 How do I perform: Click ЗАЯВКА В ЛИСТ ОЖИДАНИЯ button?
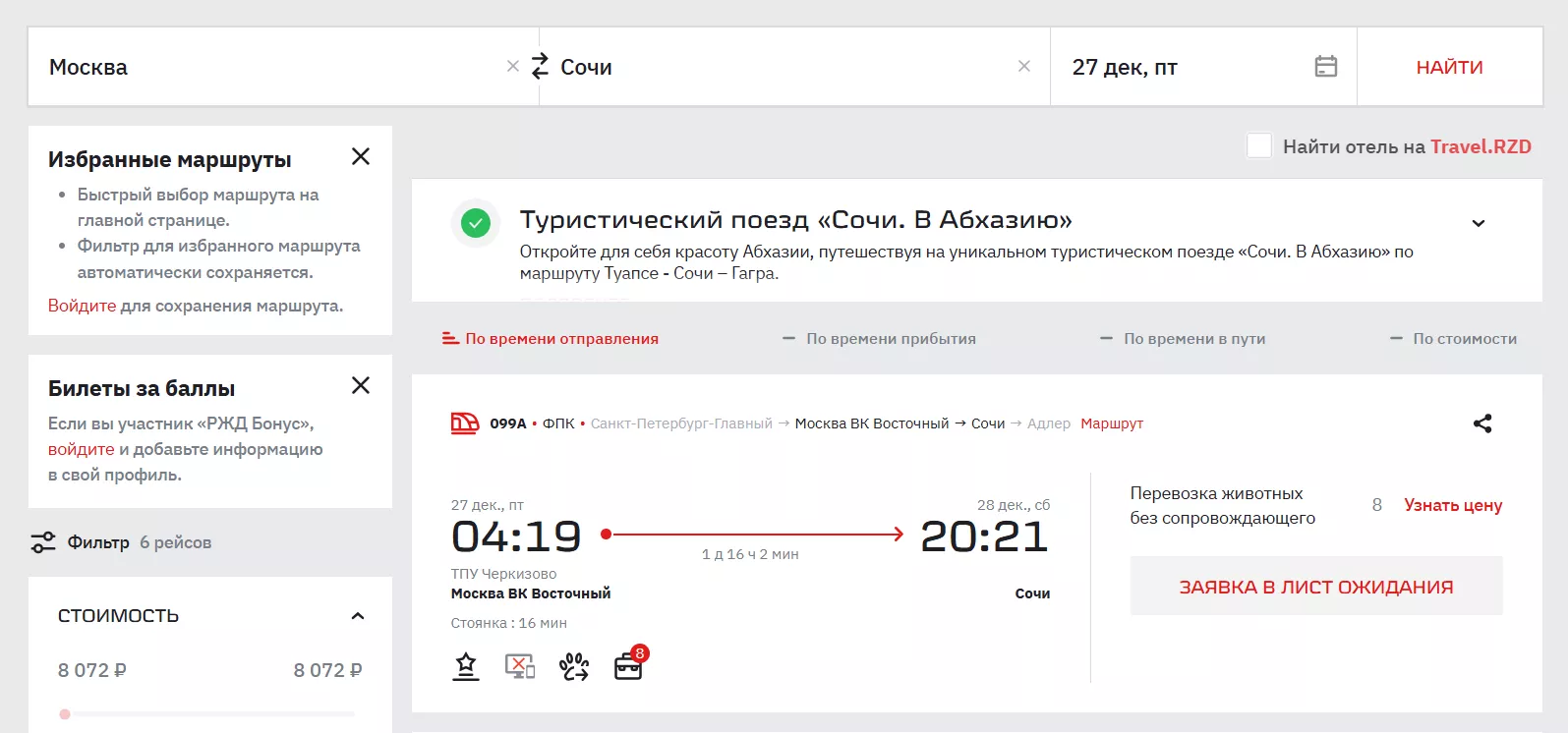pos(1315,587)
